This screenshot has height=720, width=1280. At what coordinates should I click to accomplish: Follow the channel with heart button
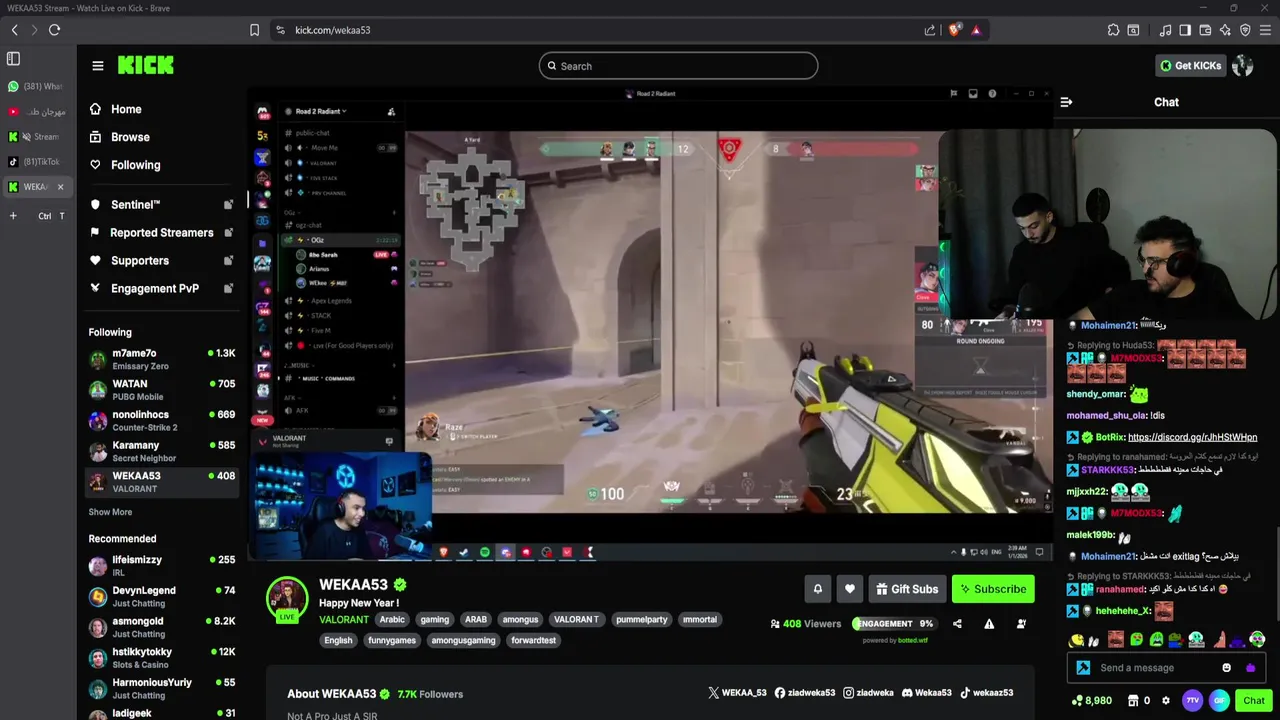pyautogui.click(x=849, y=589)
